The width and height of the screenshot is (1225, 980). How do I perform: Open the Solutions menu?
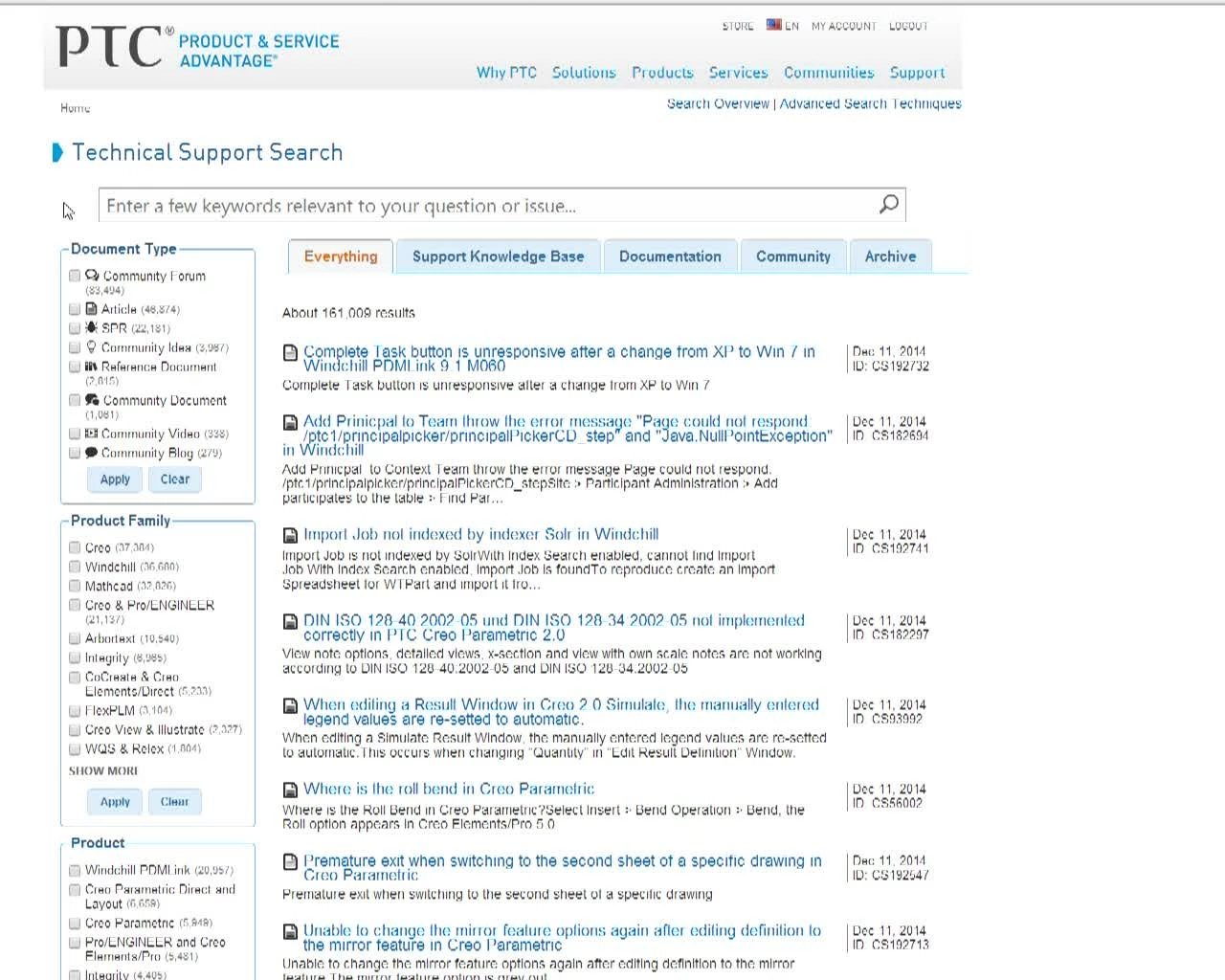tap(584, 73)
